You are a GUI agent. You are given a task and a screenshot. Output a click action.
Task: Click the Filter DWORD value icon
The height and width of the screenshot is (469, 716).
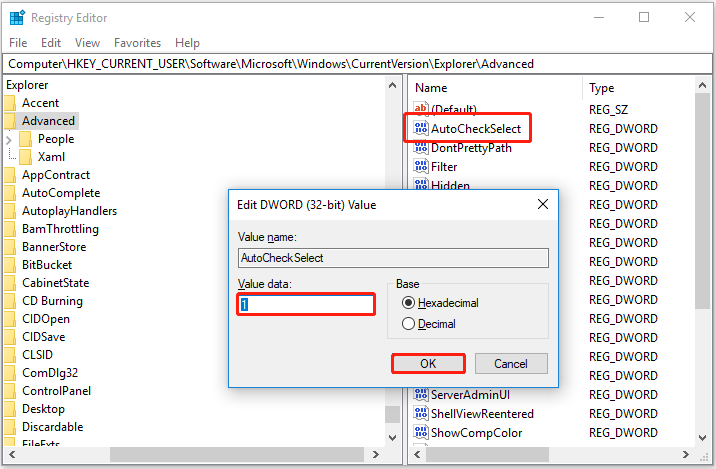[x=421, y=166]
